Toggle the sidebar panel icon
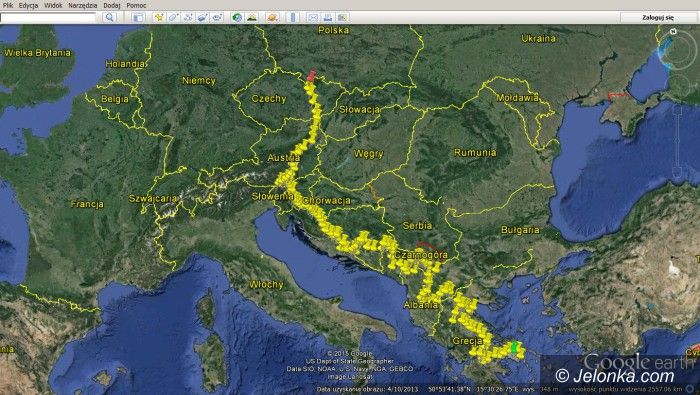Image resolution: width=700 pixels, height=395 pixels. 138,17
